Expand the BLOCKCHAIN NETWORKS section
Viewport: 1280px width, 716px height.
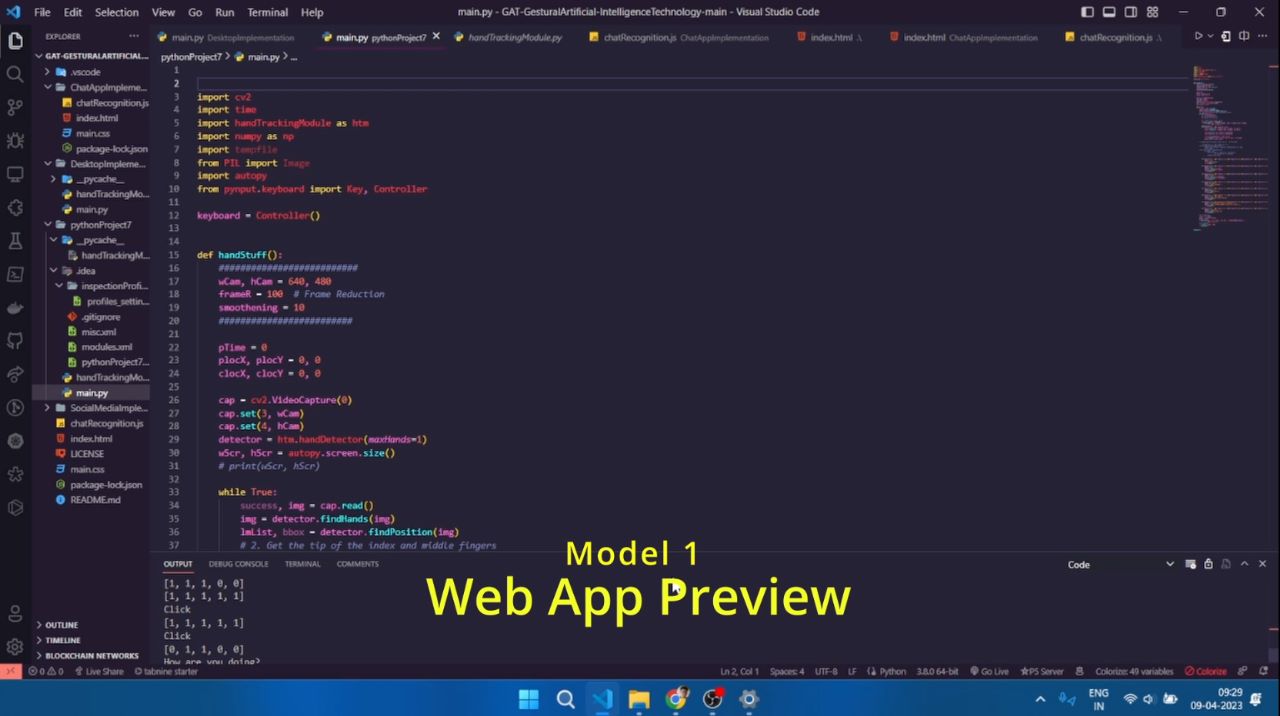[91, 656]
